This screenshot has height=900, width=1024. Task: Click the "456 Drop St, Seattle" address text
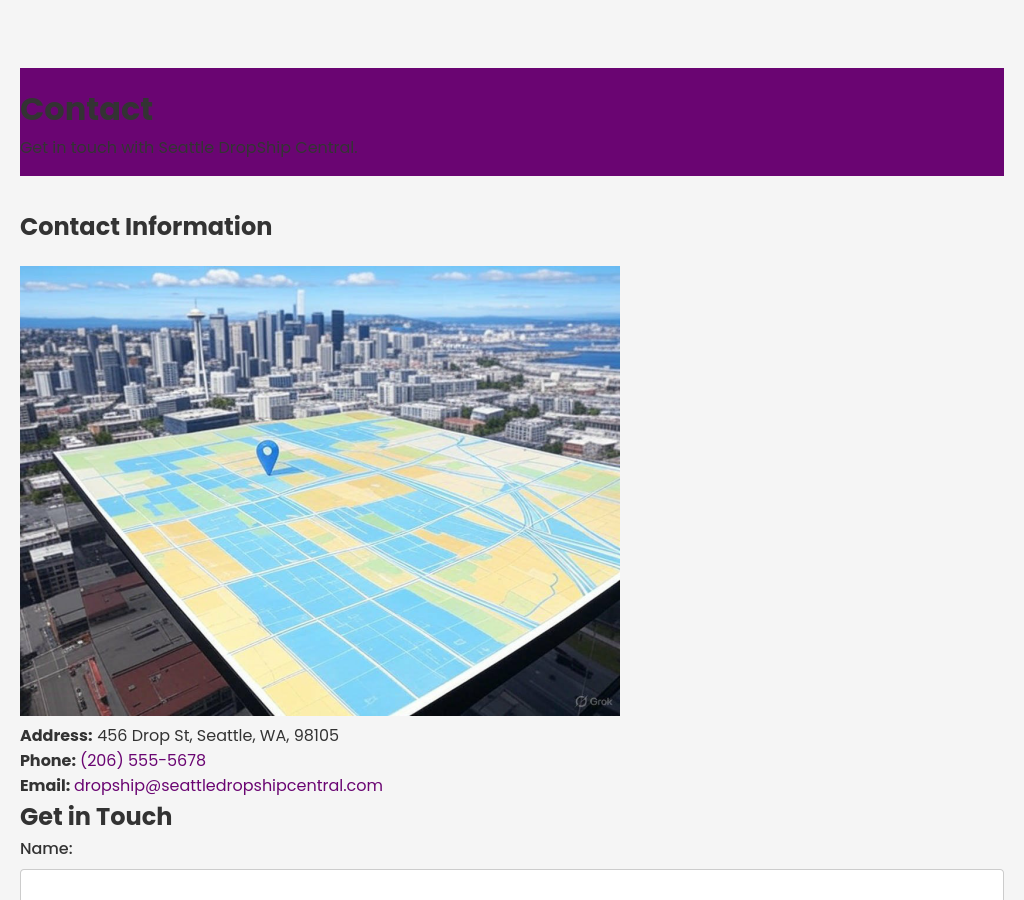point(217,736)
